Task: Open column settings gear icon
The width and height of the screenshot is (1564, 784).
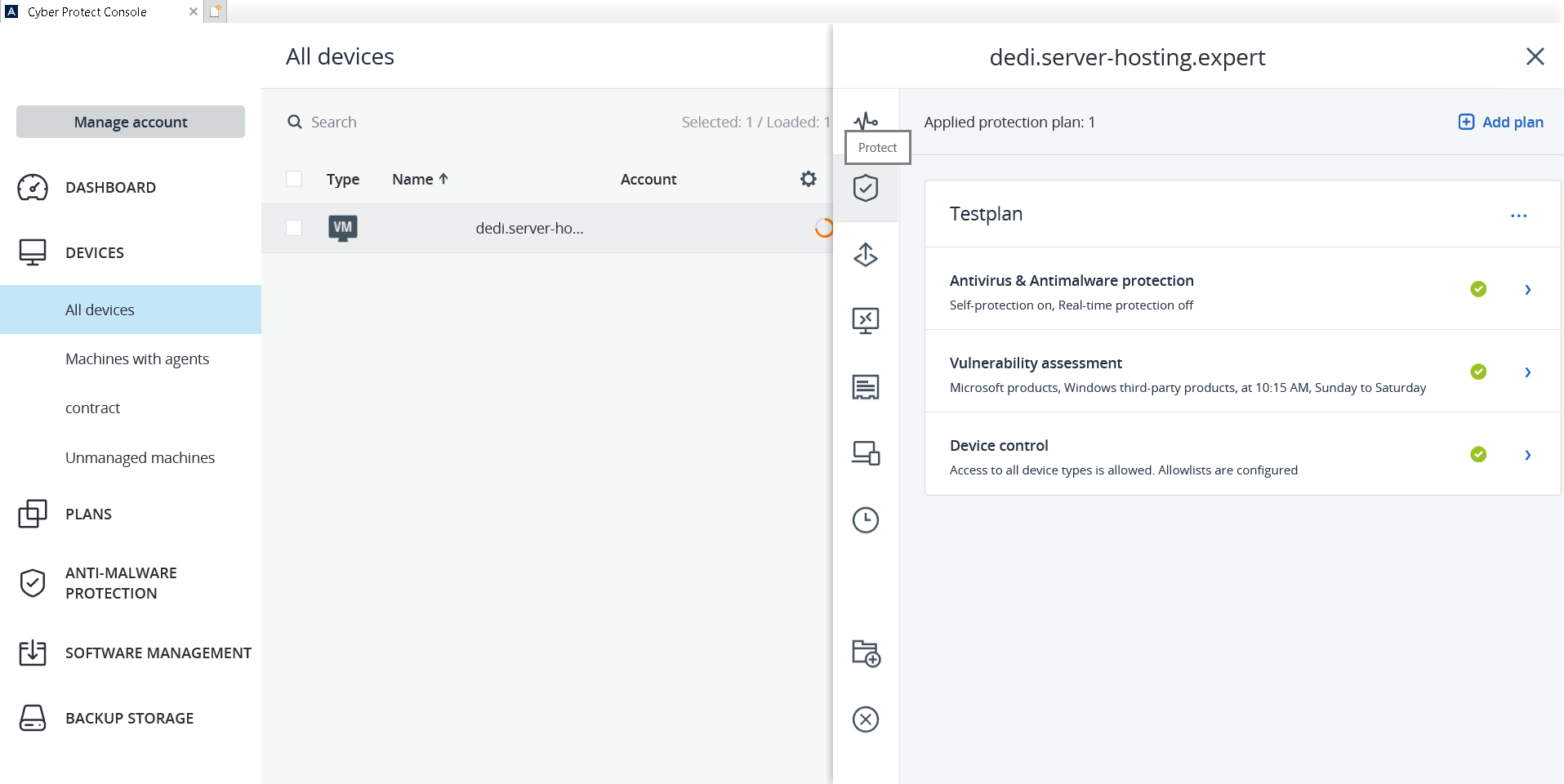Action: [809, 179]
